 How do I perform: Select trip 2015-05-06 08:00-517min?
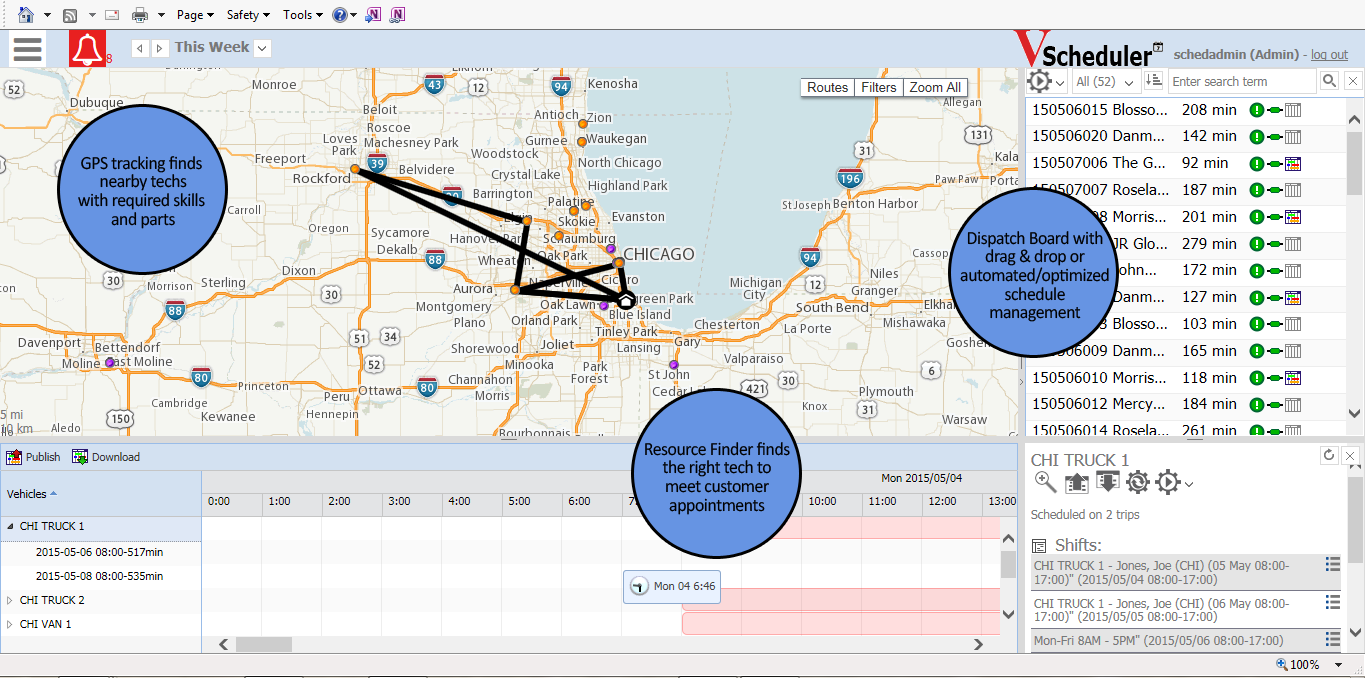point(99,552)
